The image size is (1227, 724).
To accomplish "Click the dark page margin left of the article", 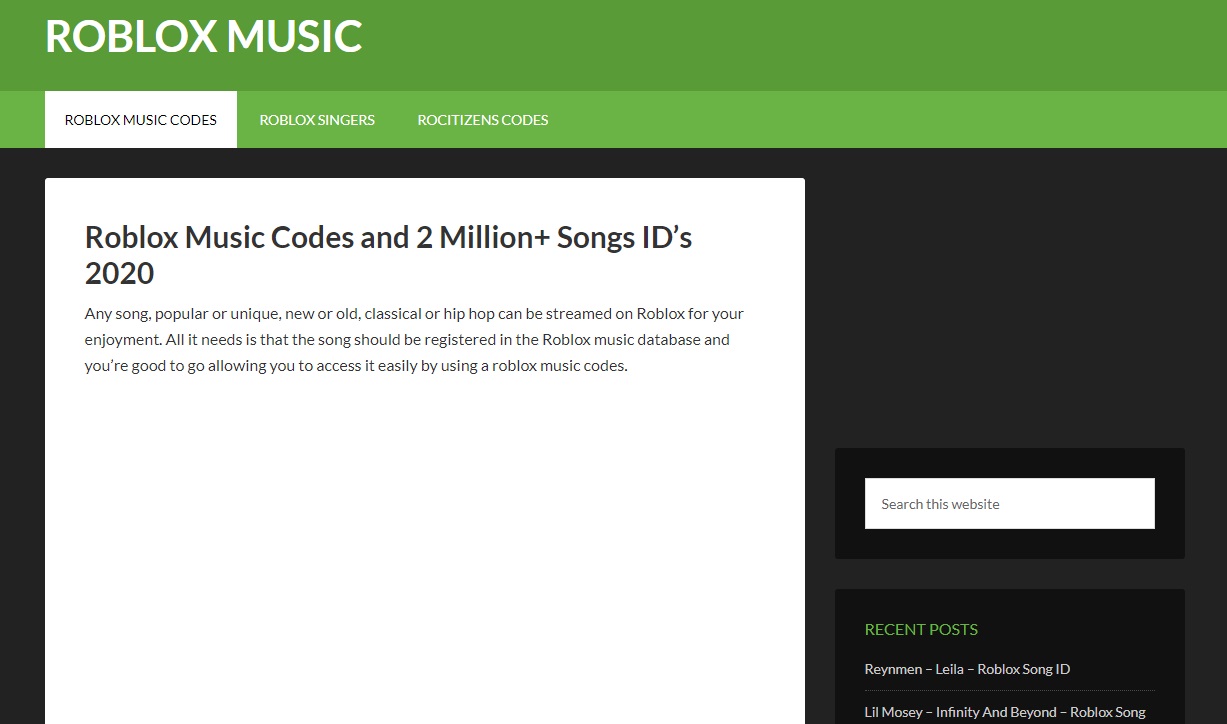I will click(22, 450).
